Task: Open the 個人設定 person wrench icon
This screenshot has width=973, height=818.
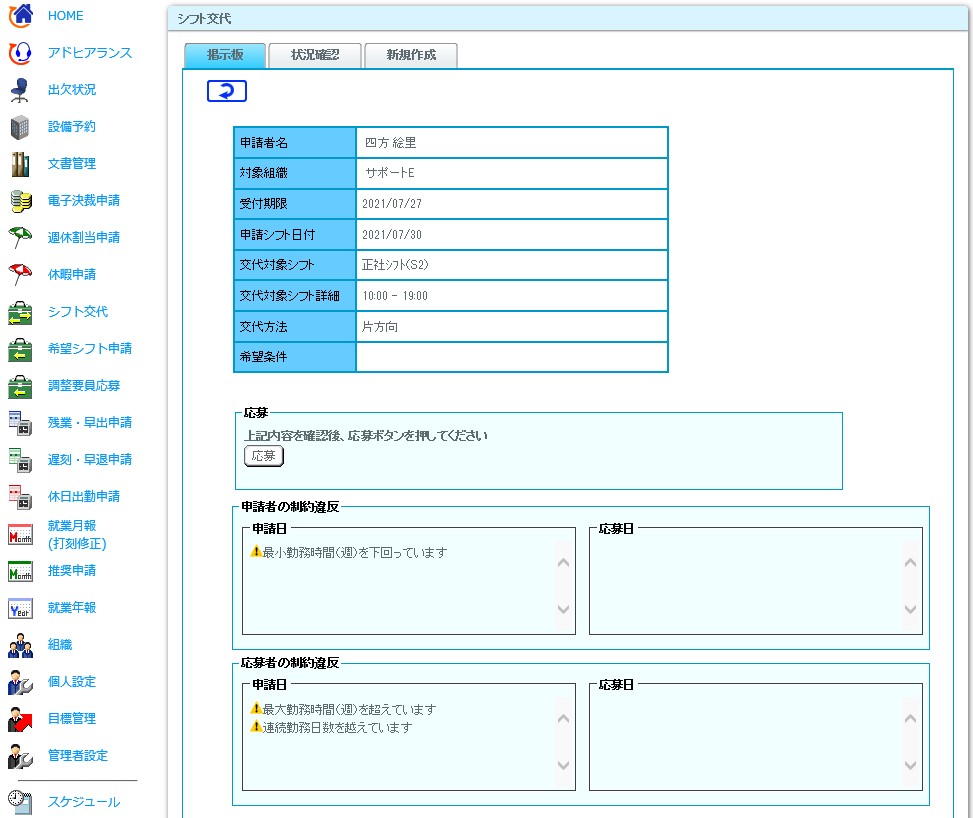Action: (20, 682)
